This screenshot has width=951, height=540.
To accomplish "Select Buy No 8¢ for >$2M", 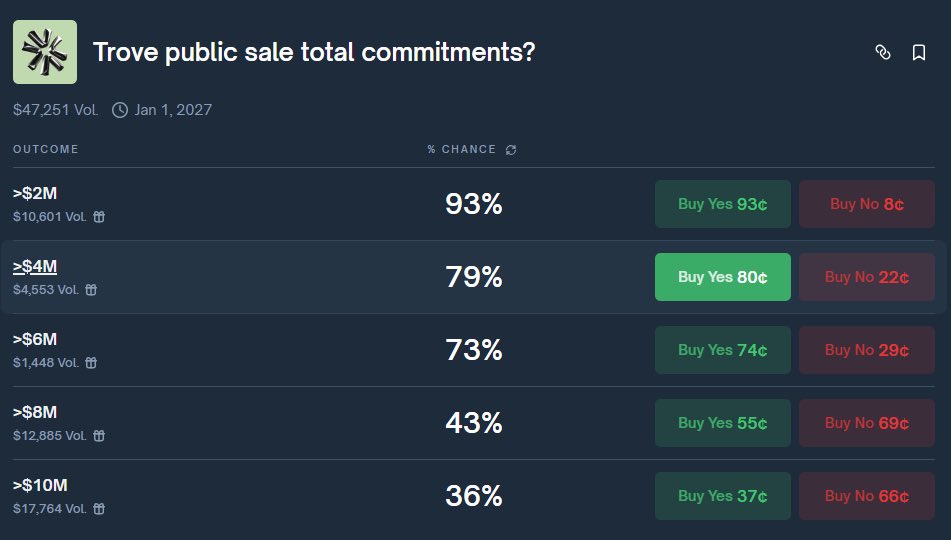I will (x=866, y=204).
